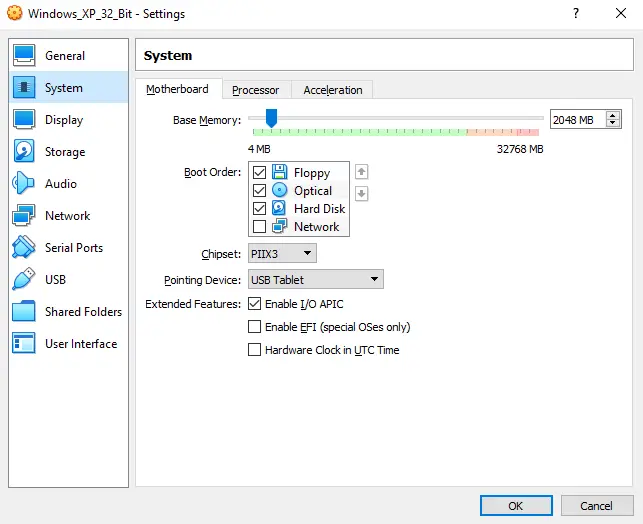This screenshot has width=643, height=524.
Task: Switch to the Processor tab
Action: [x=256, y=90]
